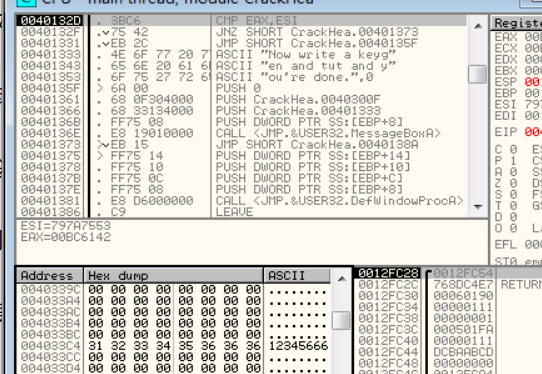Select PUSH DWORD PTR SS:[EBP+C] line
Screen dimensions: 542x374
coord(309,178)
